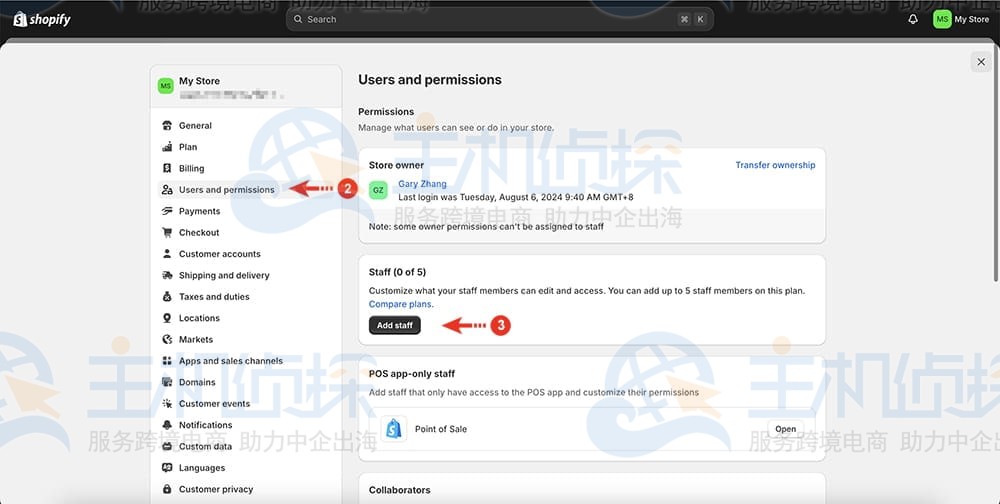Click the Plan chart icon in the sidebar
This screenshot has width=1000, height=504.
[x=167, y=147]
